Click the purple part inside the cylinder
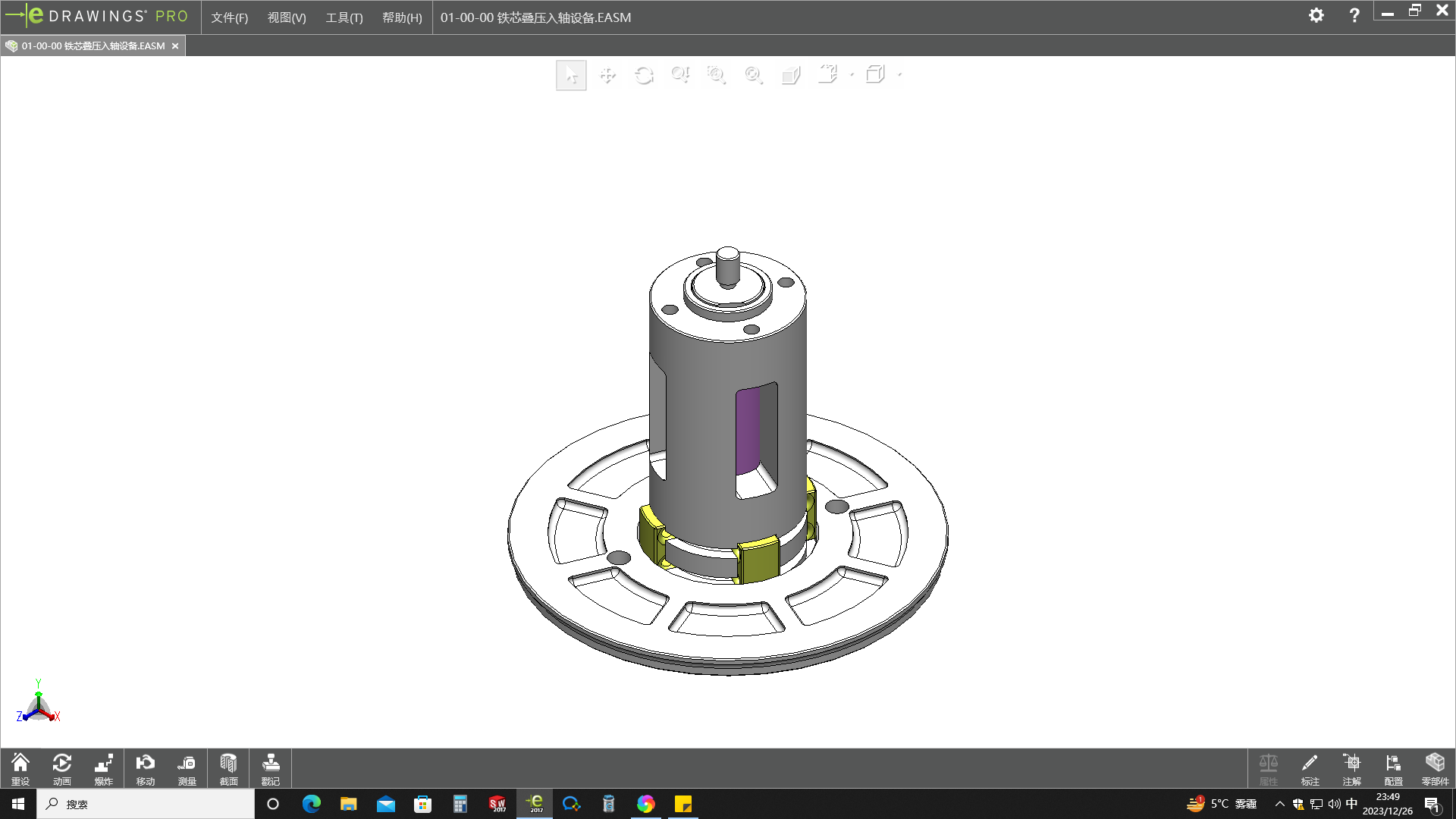This screenshot has width=1456, height=819. (x=748, y=432)
